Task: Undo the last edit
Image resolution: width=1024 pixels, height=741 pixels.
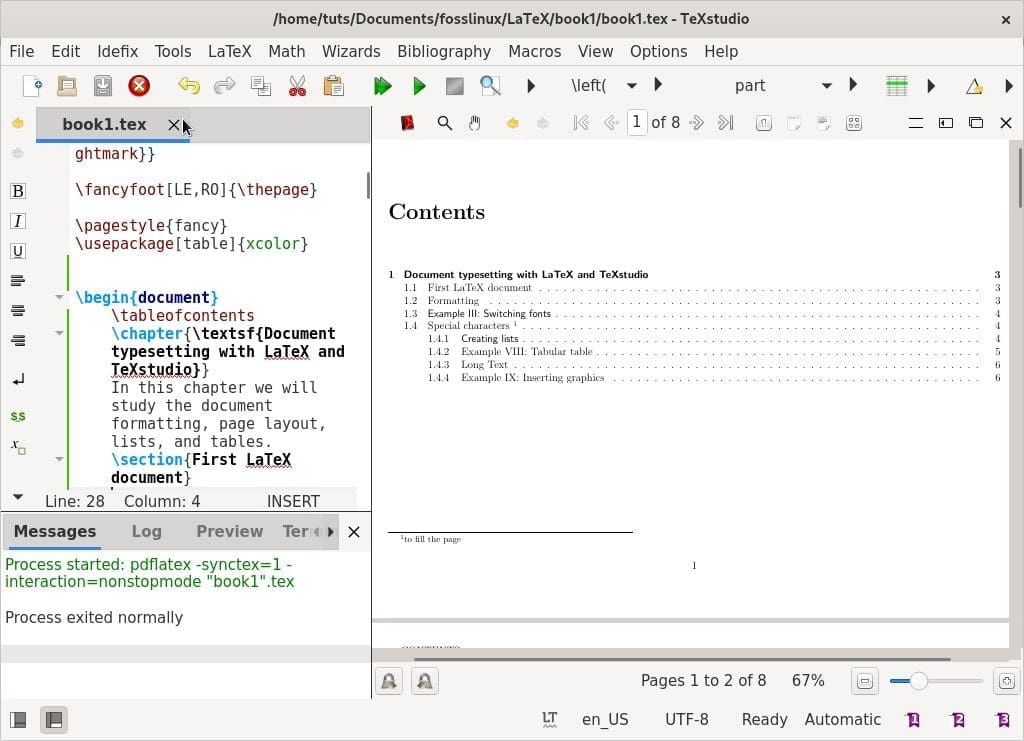Action: [x=189, y=86]
